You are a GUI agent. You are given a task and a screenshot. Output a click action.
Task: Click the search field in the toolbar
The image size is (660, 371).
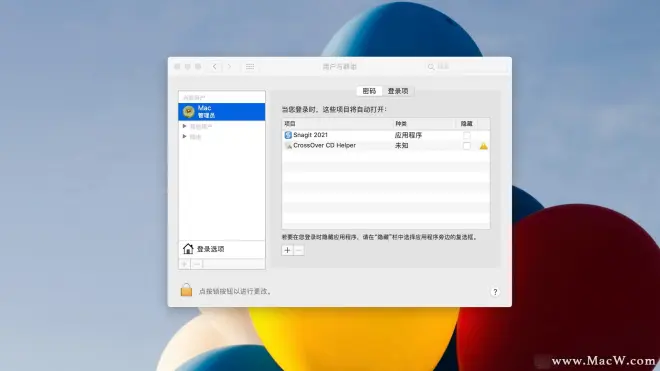pyautogui.click(x=466, y=67)
